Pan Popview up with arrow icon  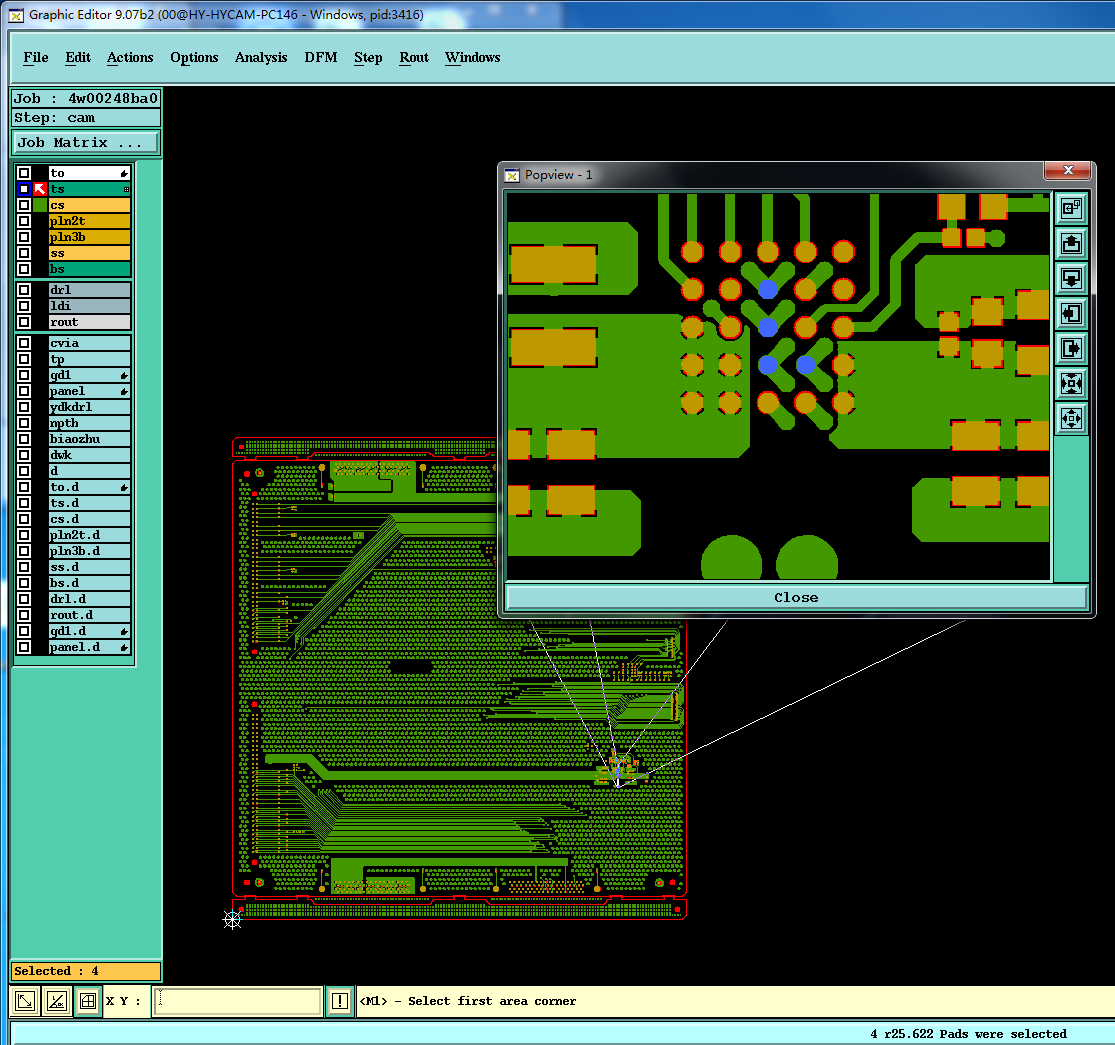tap(1072, 243)
